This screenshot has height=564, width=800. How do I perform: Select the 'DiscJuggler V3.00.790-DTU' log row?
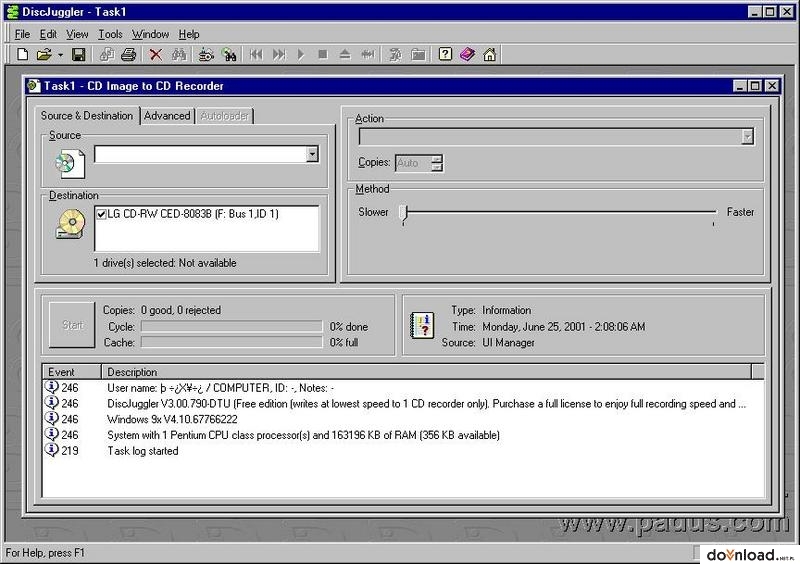click(x=403, y=404)
